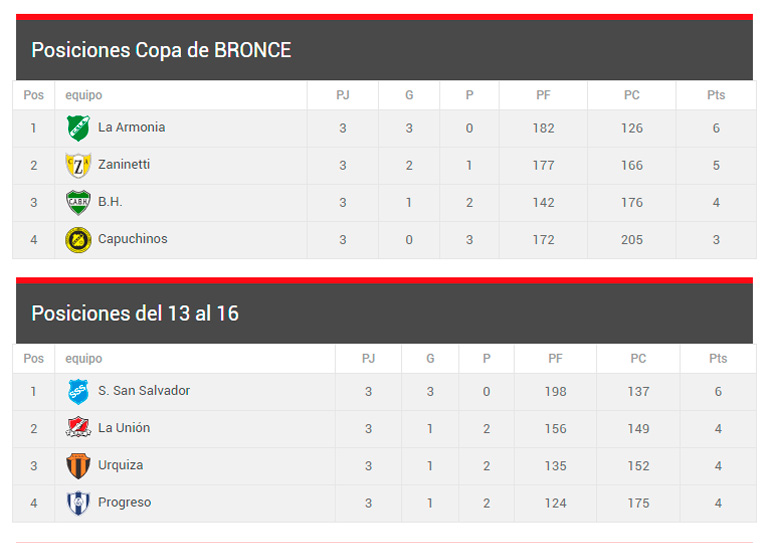The image size is (770, 543).
Task: Click the Posiciones del 13 al 16 header
Action: 135,313
